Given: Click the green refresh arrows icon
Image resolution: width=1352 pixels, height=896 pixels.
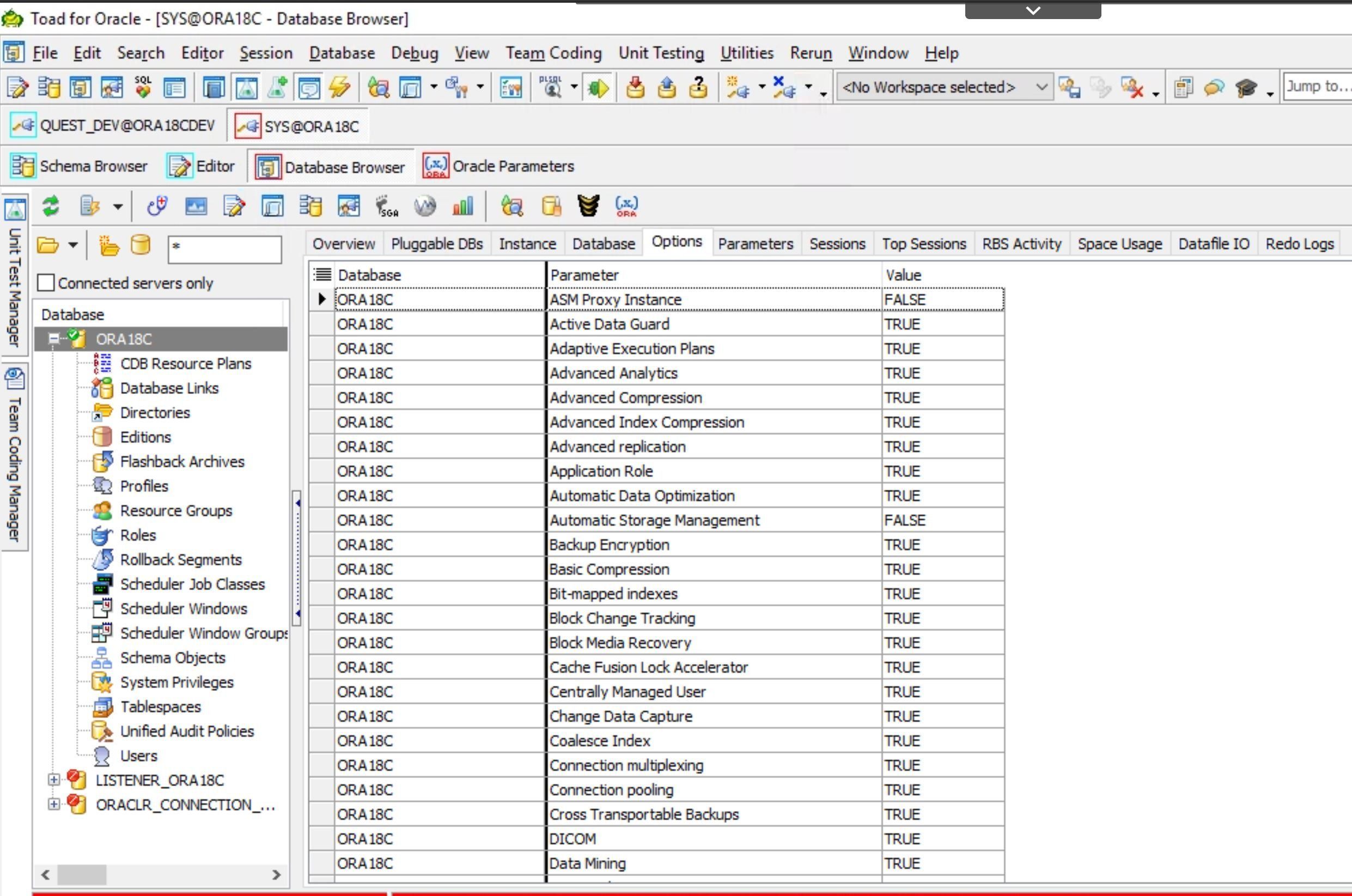Looking at the screenshot, I should click(51, 206).
